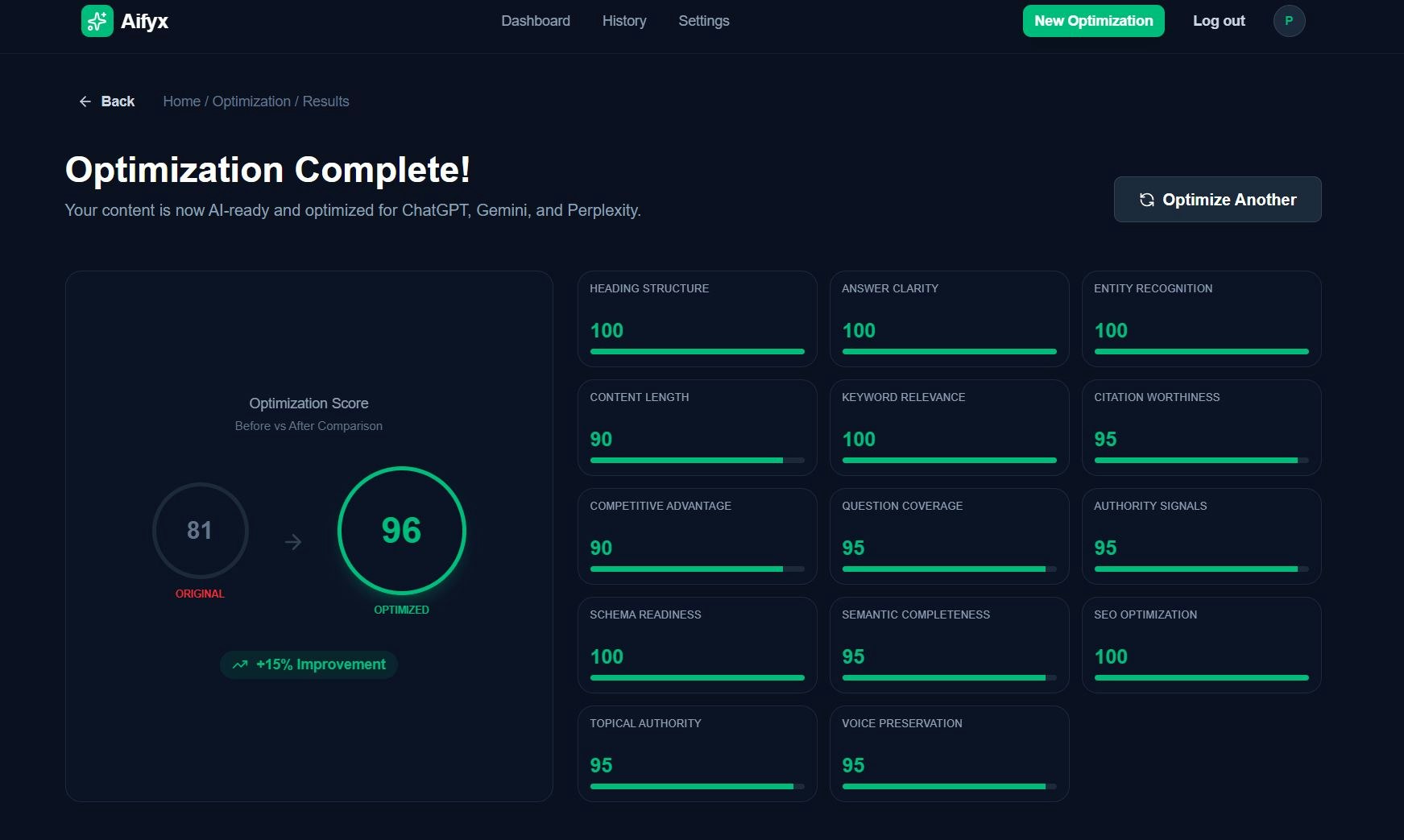Click the Log out button
Screen dimensions: 1404x840
(x=1219, y=21)
